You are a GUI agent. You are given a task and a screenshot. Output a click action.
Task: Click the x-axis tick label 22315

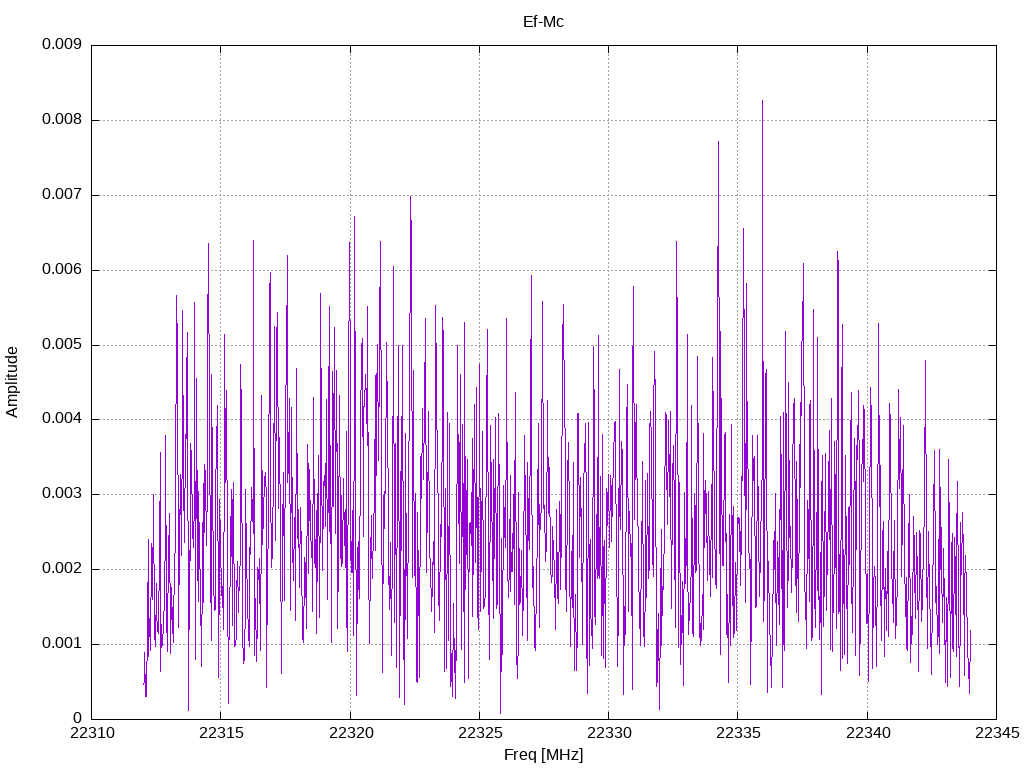tap(221, 733)
